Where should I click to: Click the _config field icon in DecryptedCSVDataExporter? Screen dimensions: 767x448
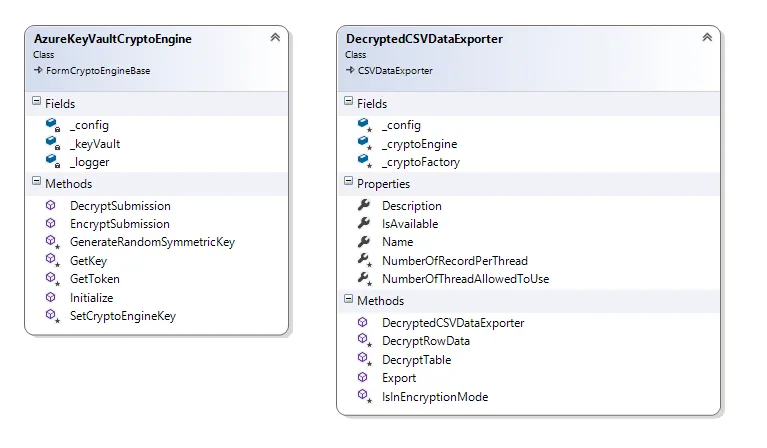click(x=364, y=125)
